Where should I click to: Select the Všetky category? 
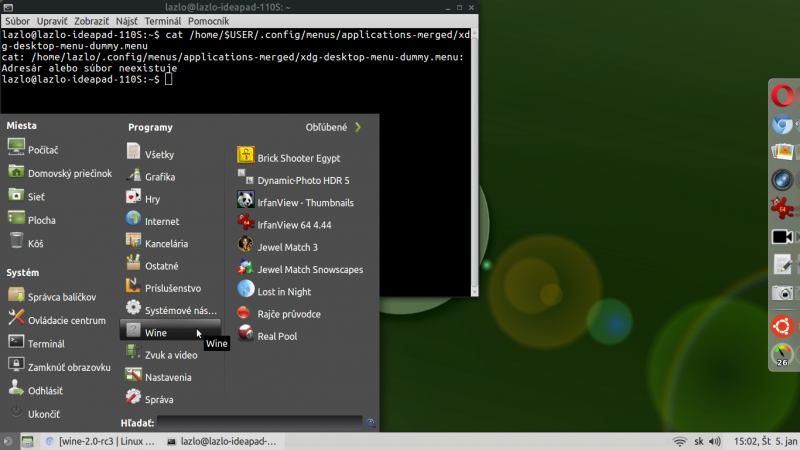[x=170, y=154]
